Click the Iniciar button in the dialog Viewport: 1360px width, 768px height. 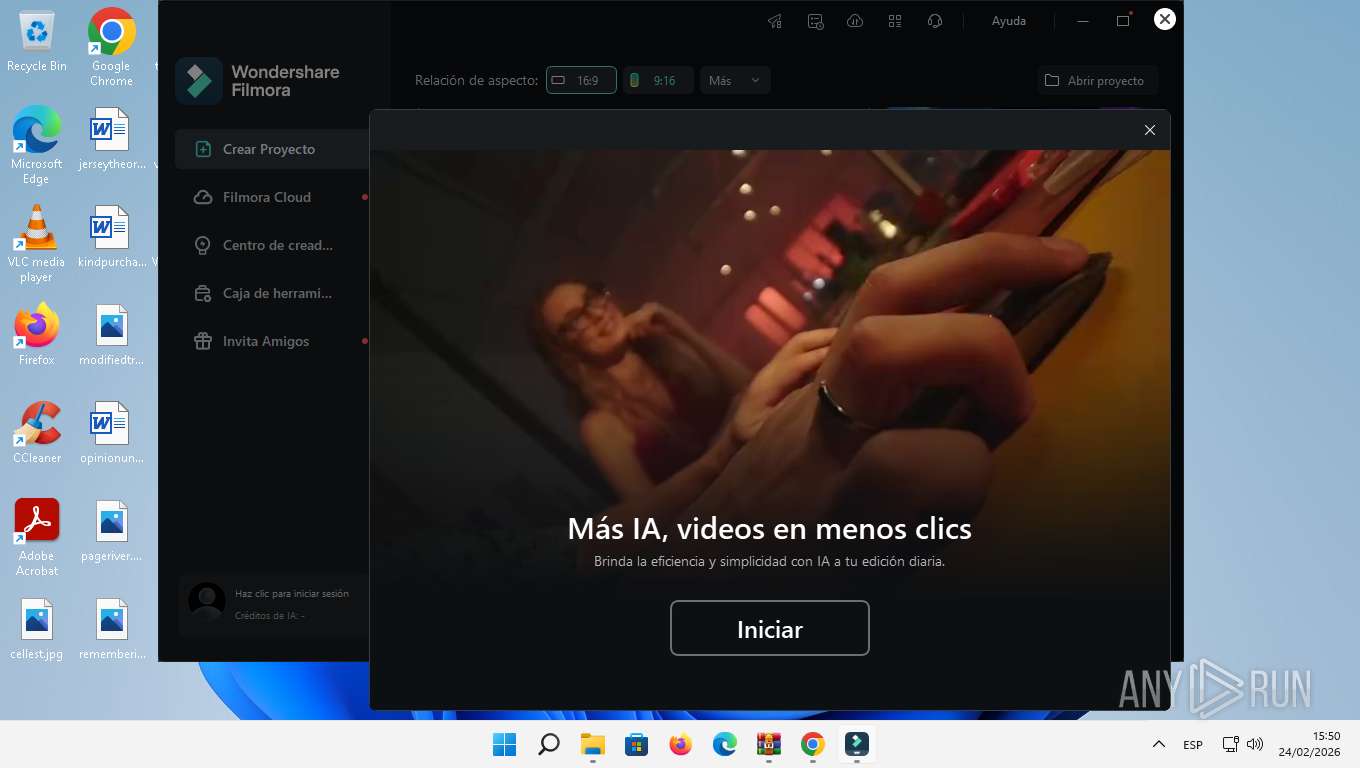[x=769, y=628]
